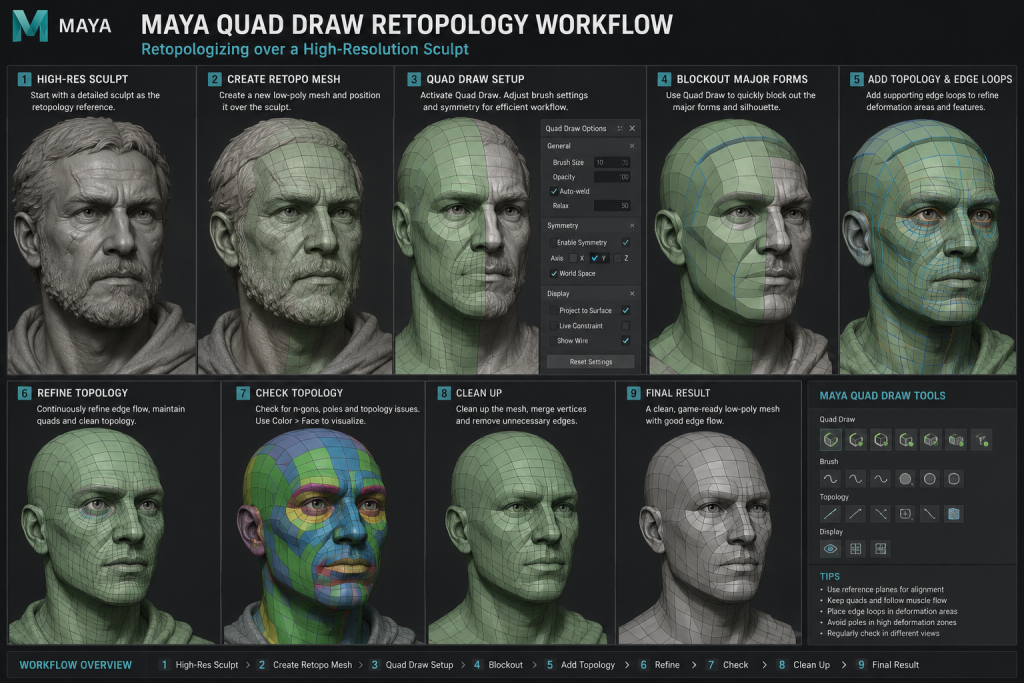Click the Final Result grey head image
Image resolution: width=1024 pixels, height=683 pixels.
coord(709,535)
